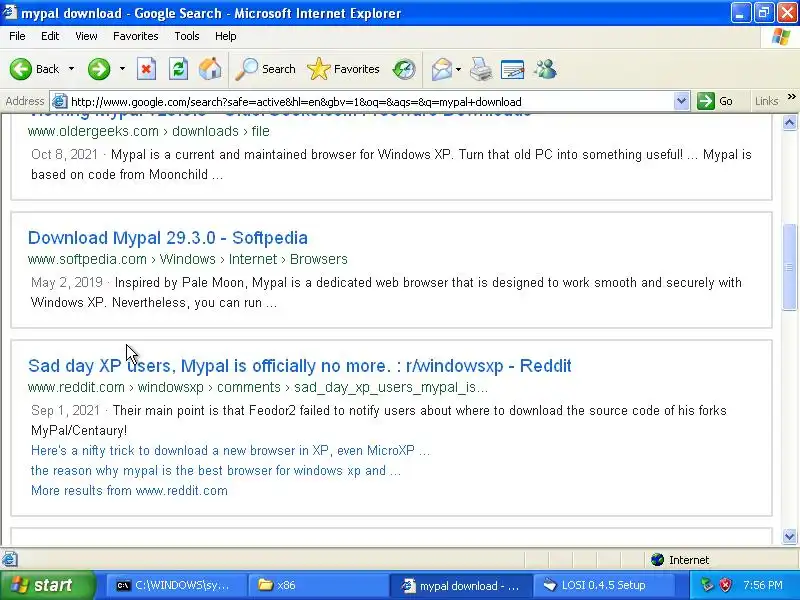Click the Safely Remove Hardware tray icon

[x=707, y=585]
